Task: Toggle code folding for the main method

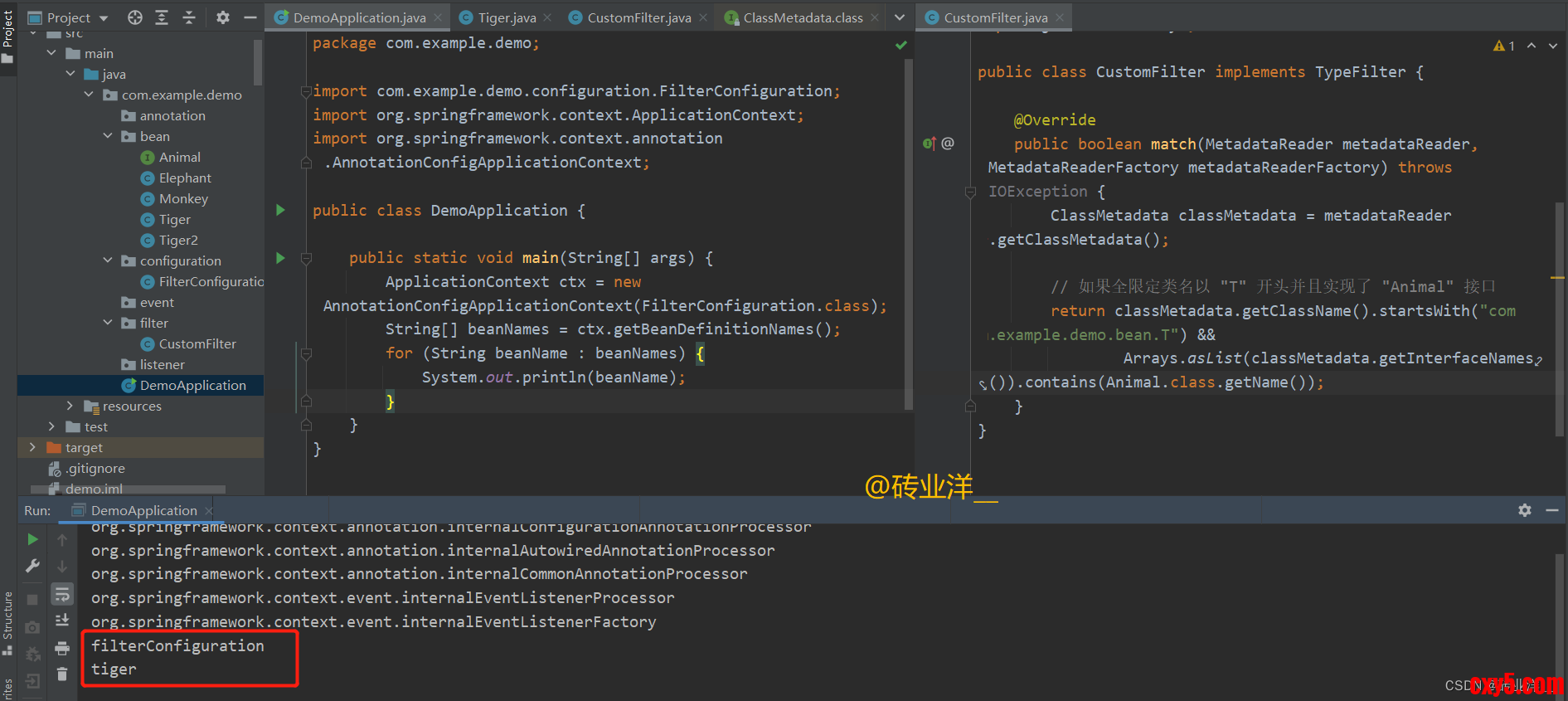Action: (306, 259)
